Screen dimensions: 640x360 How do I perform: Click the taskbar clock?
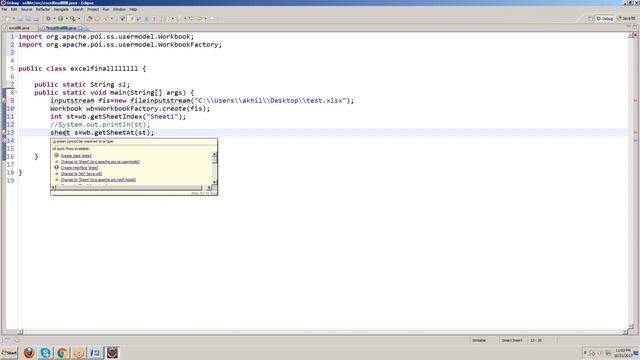pyautogui.click(x=623, y=353)
